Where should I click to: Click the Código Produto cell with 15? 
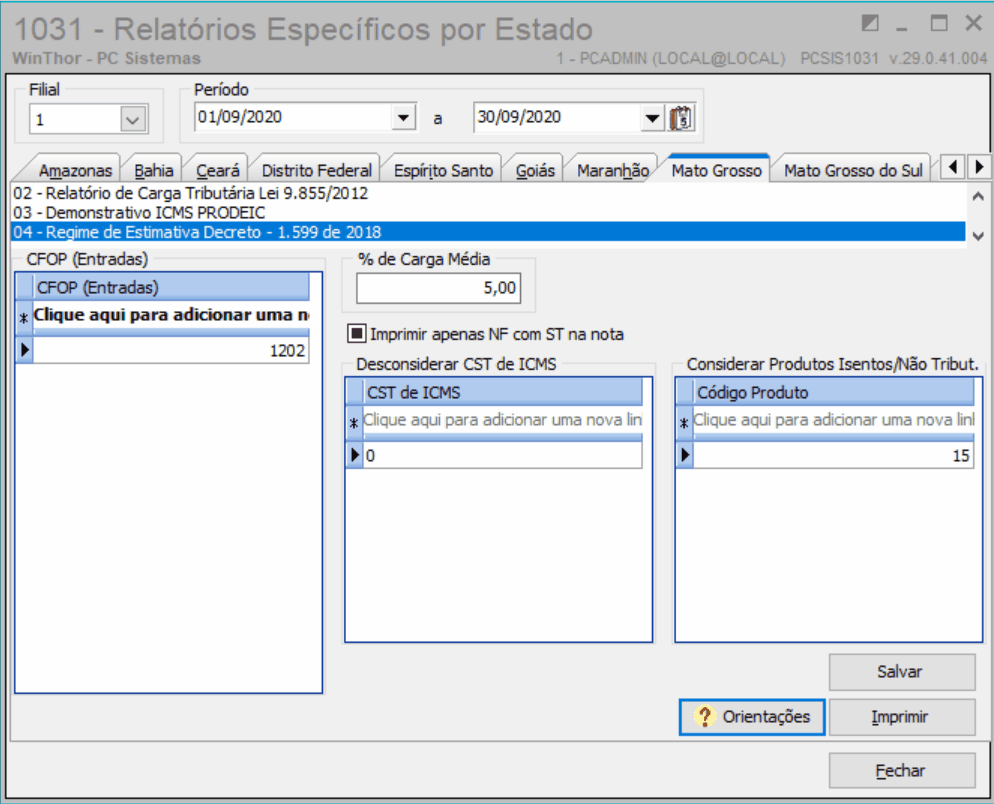833,455
